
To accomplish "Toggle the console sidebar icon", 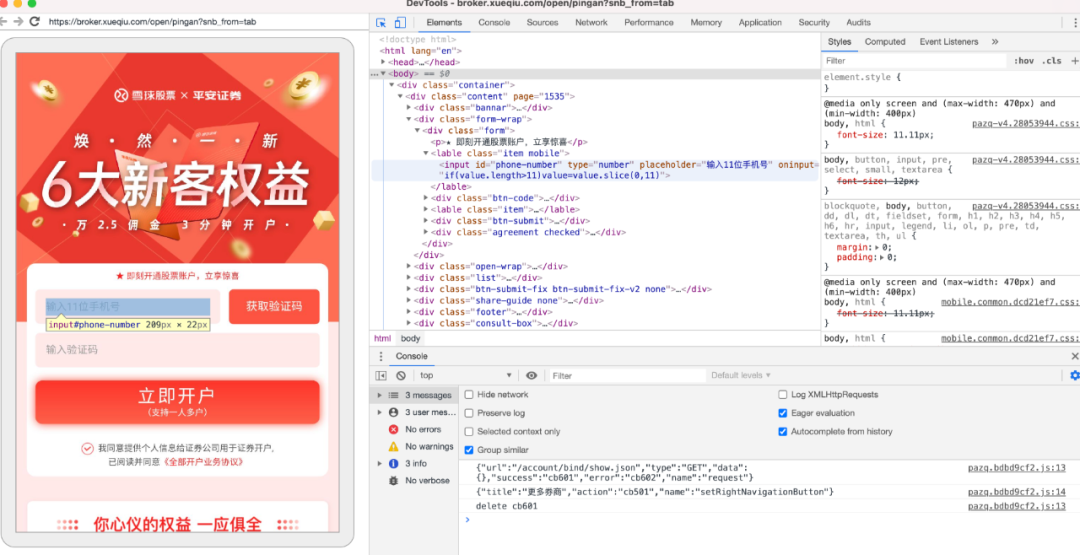I will click(x=381, y=375).
